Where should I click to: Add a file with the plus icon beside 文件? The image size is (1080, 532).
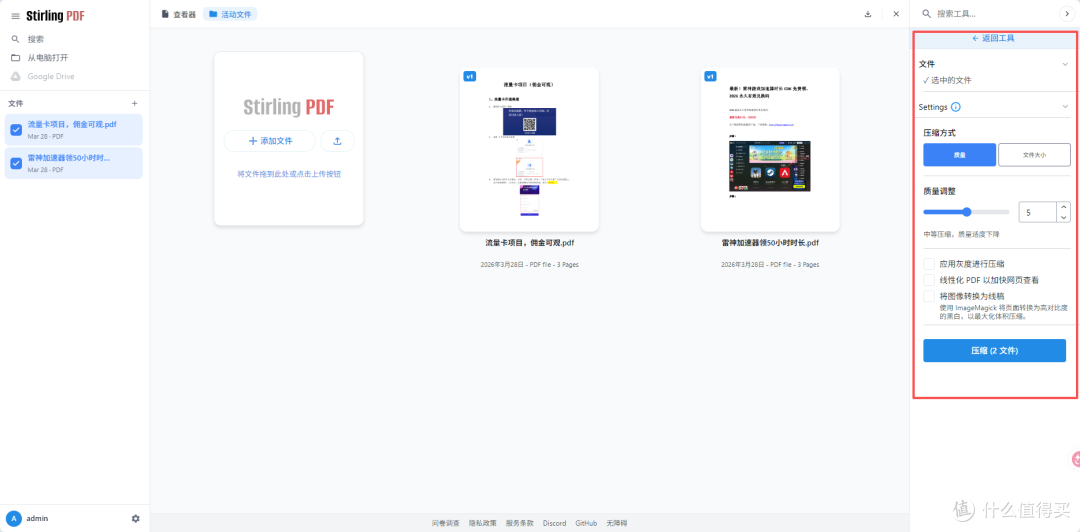click(134, 103)
